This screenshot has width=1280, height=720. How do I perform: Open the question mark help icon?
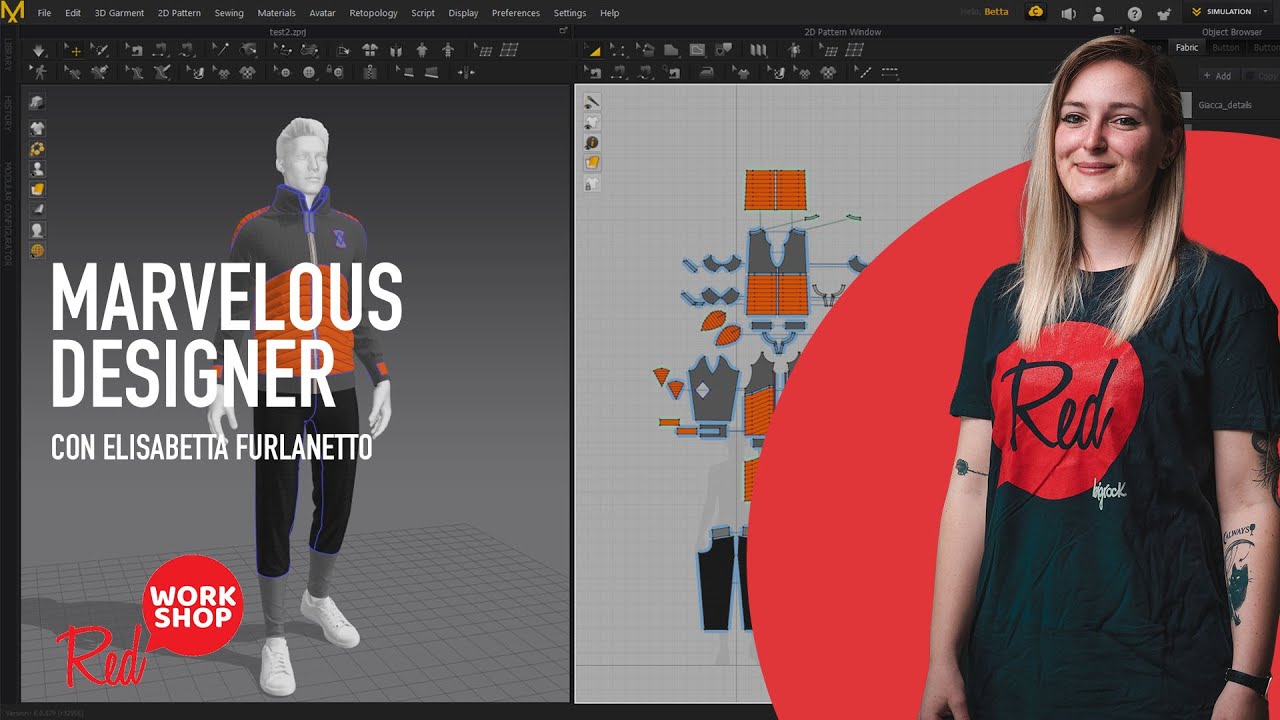point(1134,13)
